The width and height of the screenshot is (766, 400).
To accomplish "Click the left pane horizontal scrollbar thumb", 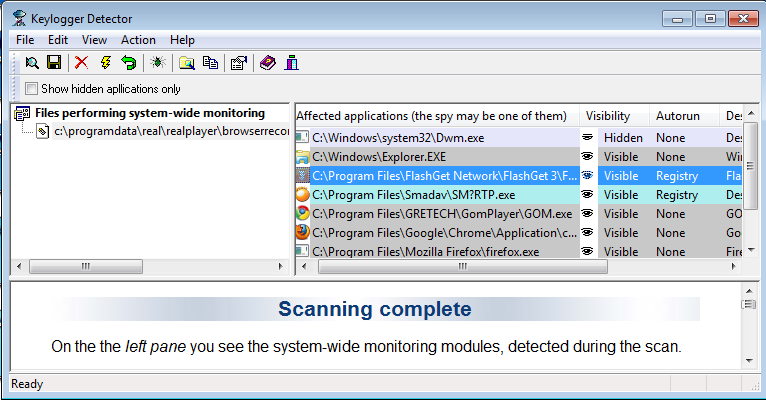I will tap(86, 266).
